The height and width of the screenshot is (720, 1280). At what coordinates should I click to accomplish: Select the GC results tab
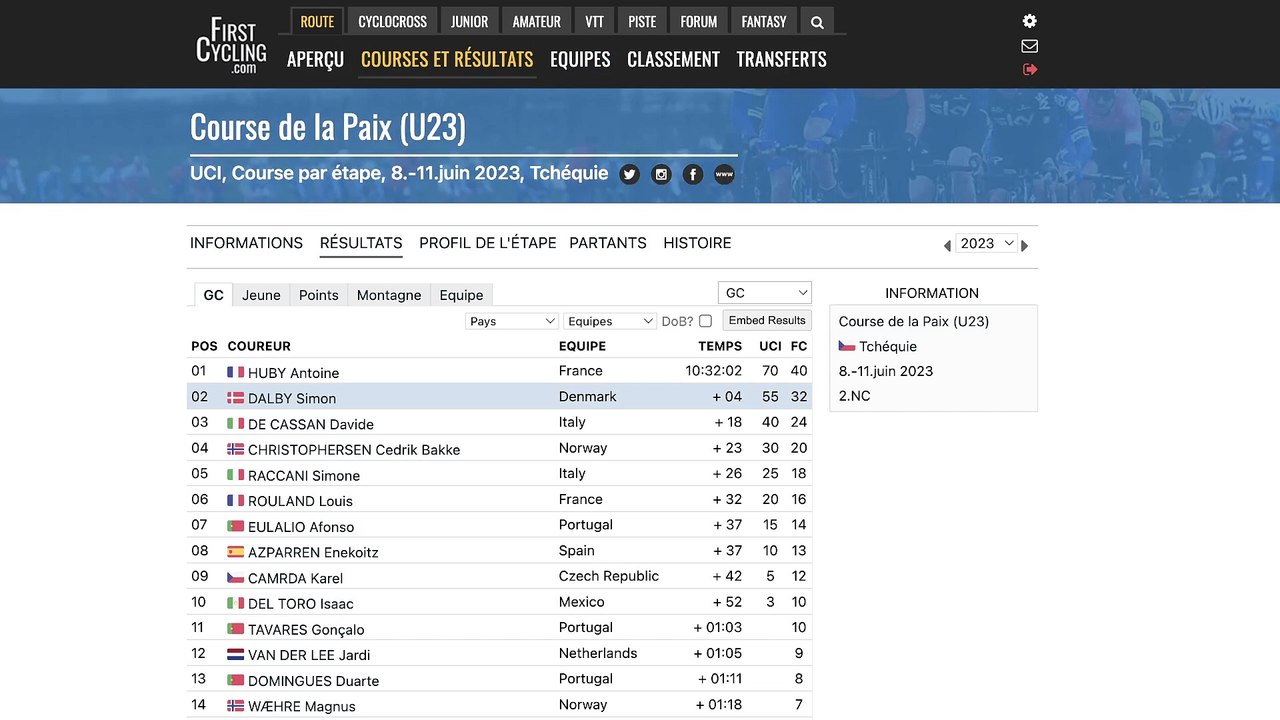point(213,295)
